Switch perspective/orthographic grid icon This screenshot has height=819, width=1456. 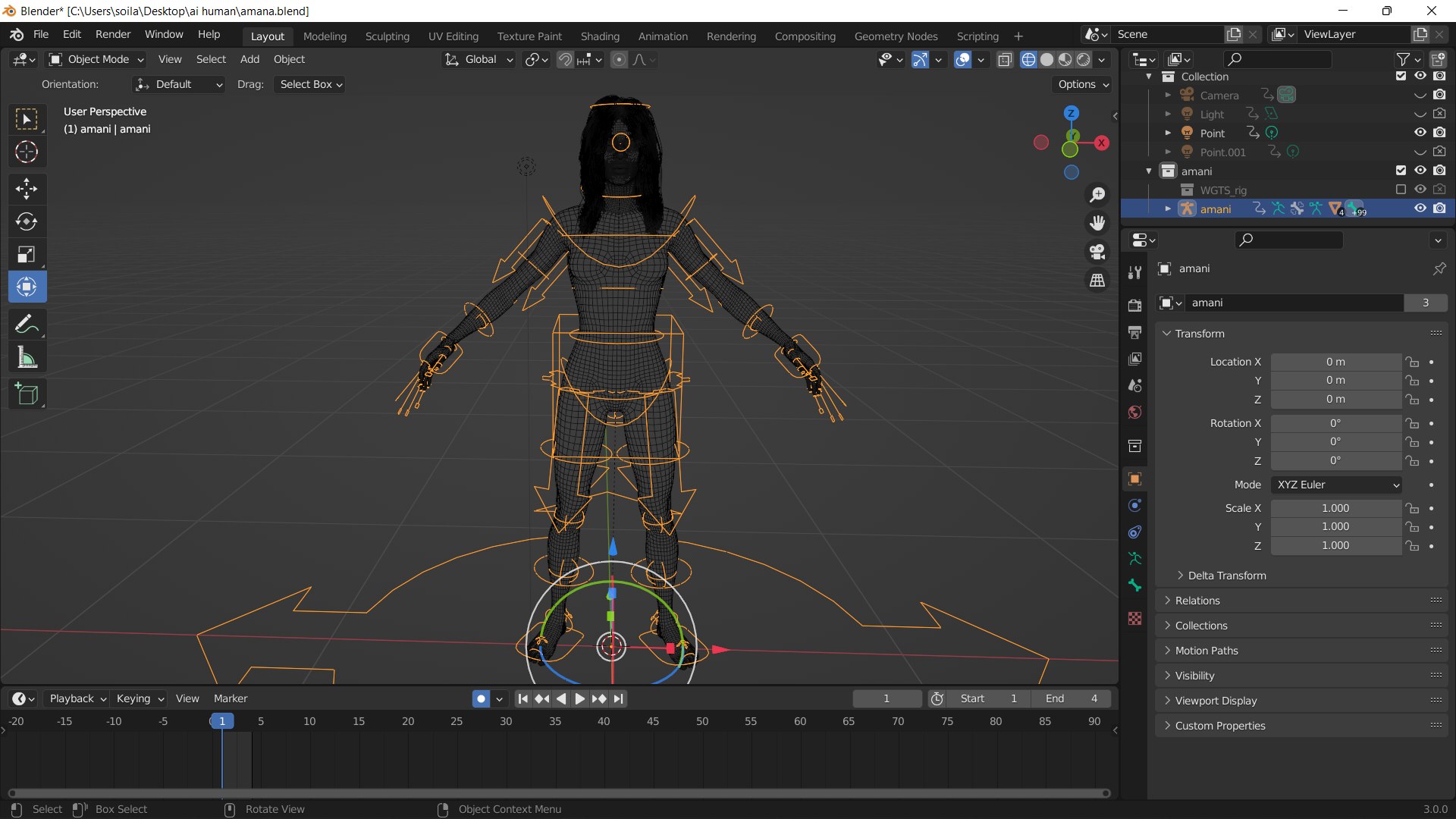pyautogui.click(x=1097, y=281)
